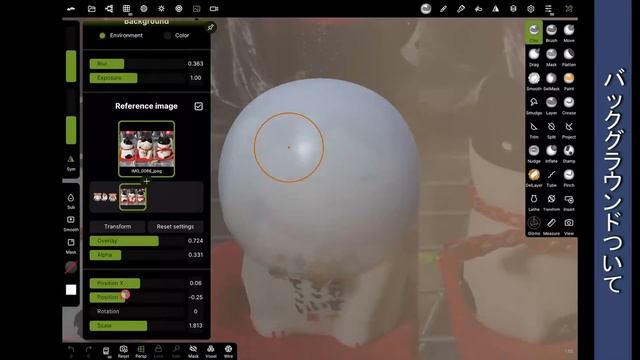This screenshot has height=360, width=640.
Task: Toggle Sym symmetry in left sidebar
Action: 71,162
